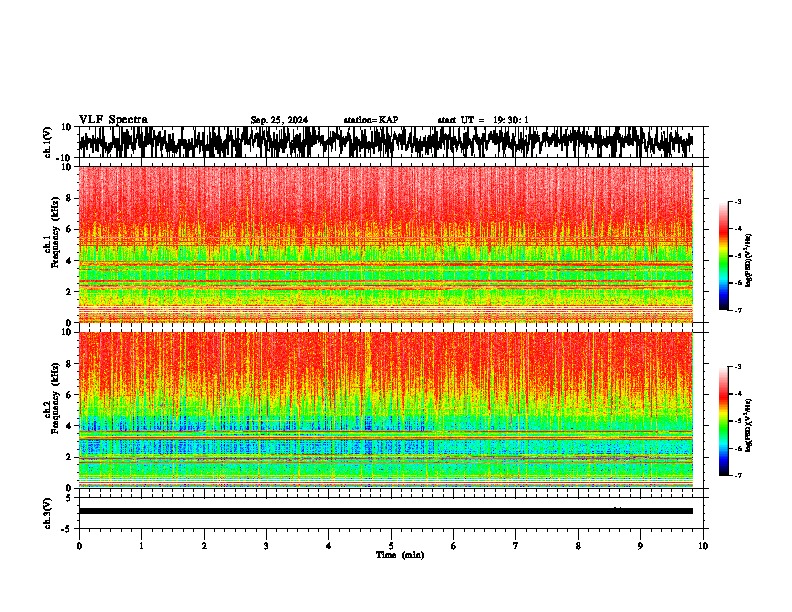Click the ch.2 colorbar log(PSD) units label
Image resolution: width=792 pixels, height=612 pixels.
click(x=749, y=426)
